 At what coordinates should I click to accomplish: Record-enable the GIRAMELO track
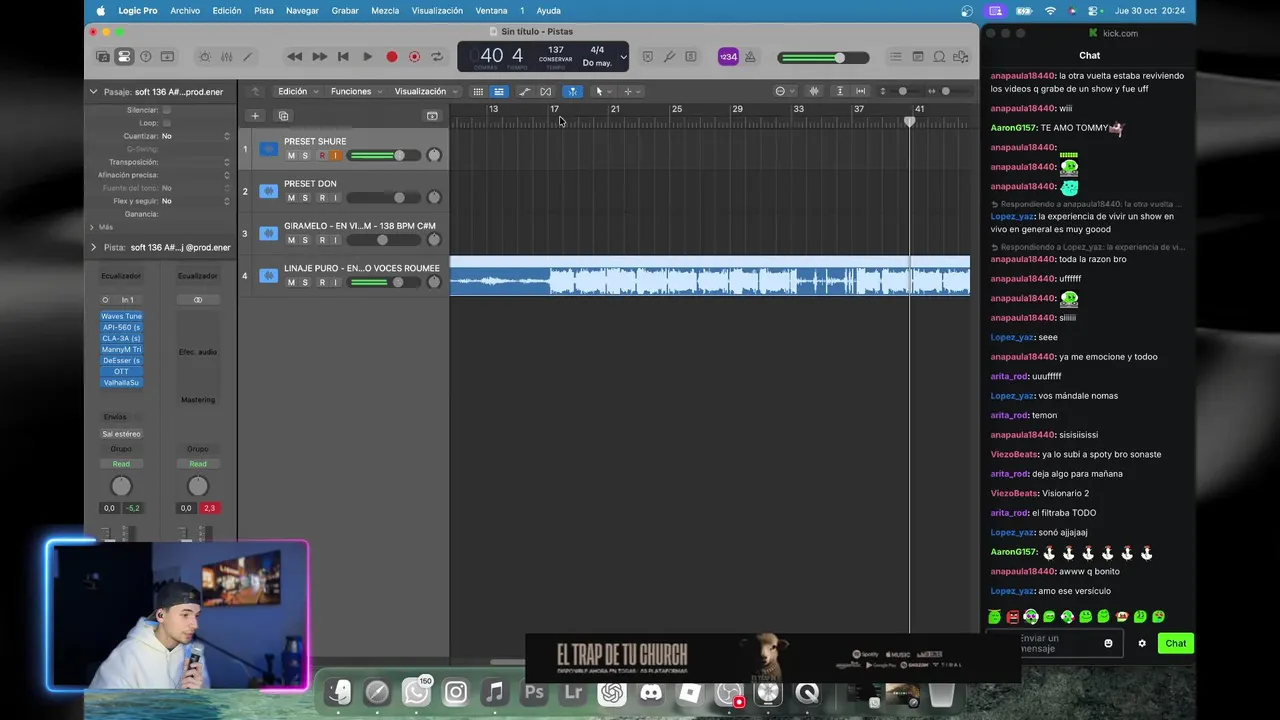(321, 240)
